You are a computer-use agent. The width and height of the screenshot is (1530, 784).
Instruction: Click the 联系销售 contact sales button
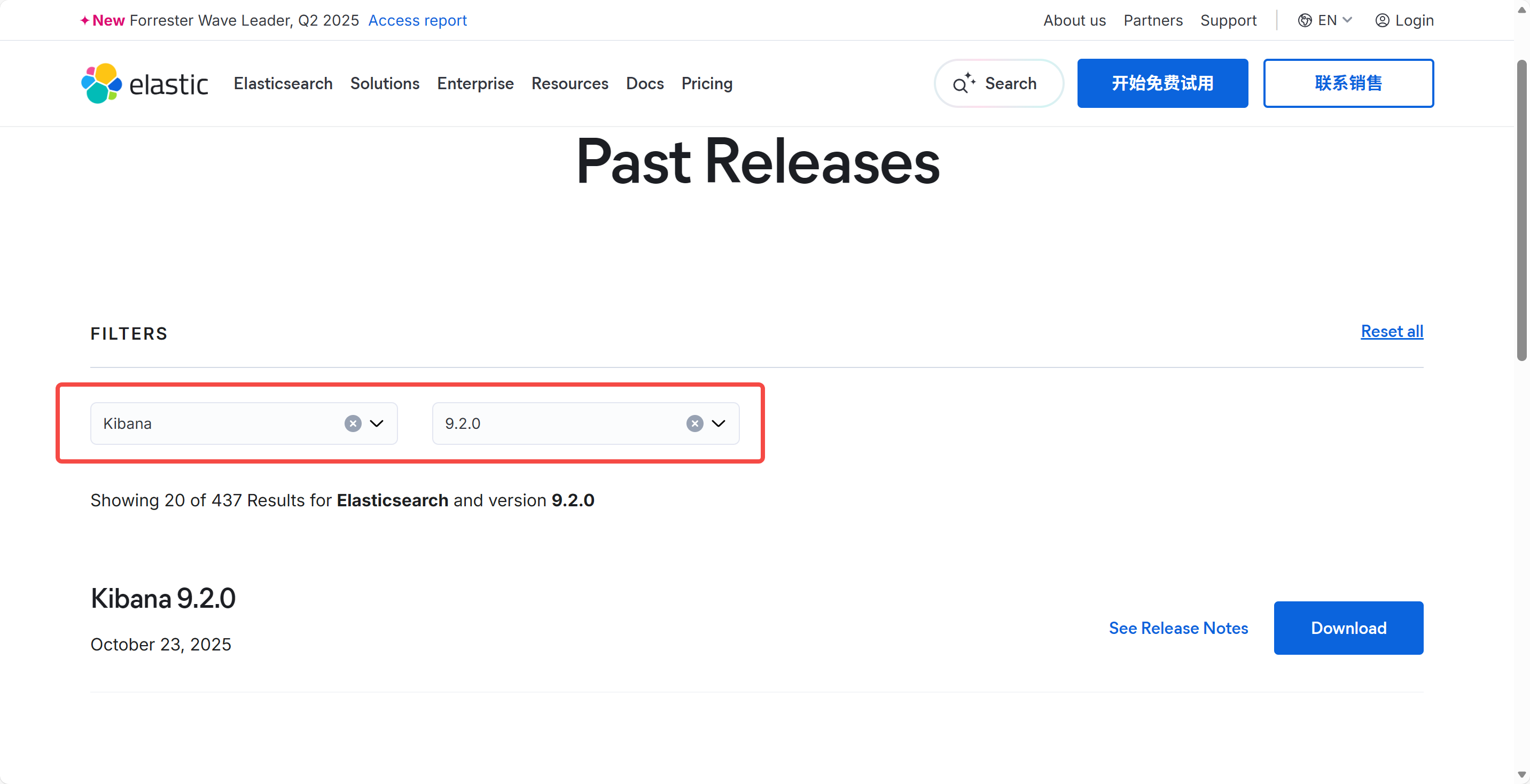(1348, 83)
